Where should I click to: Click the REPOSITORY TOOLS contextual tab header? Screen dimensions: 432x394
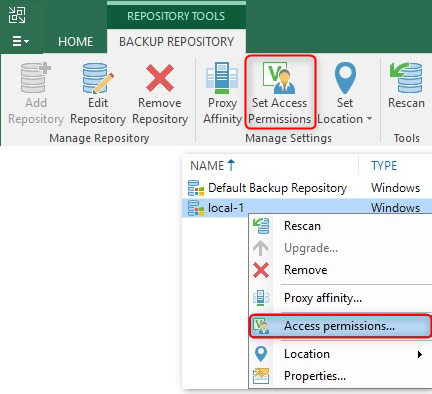176,16
